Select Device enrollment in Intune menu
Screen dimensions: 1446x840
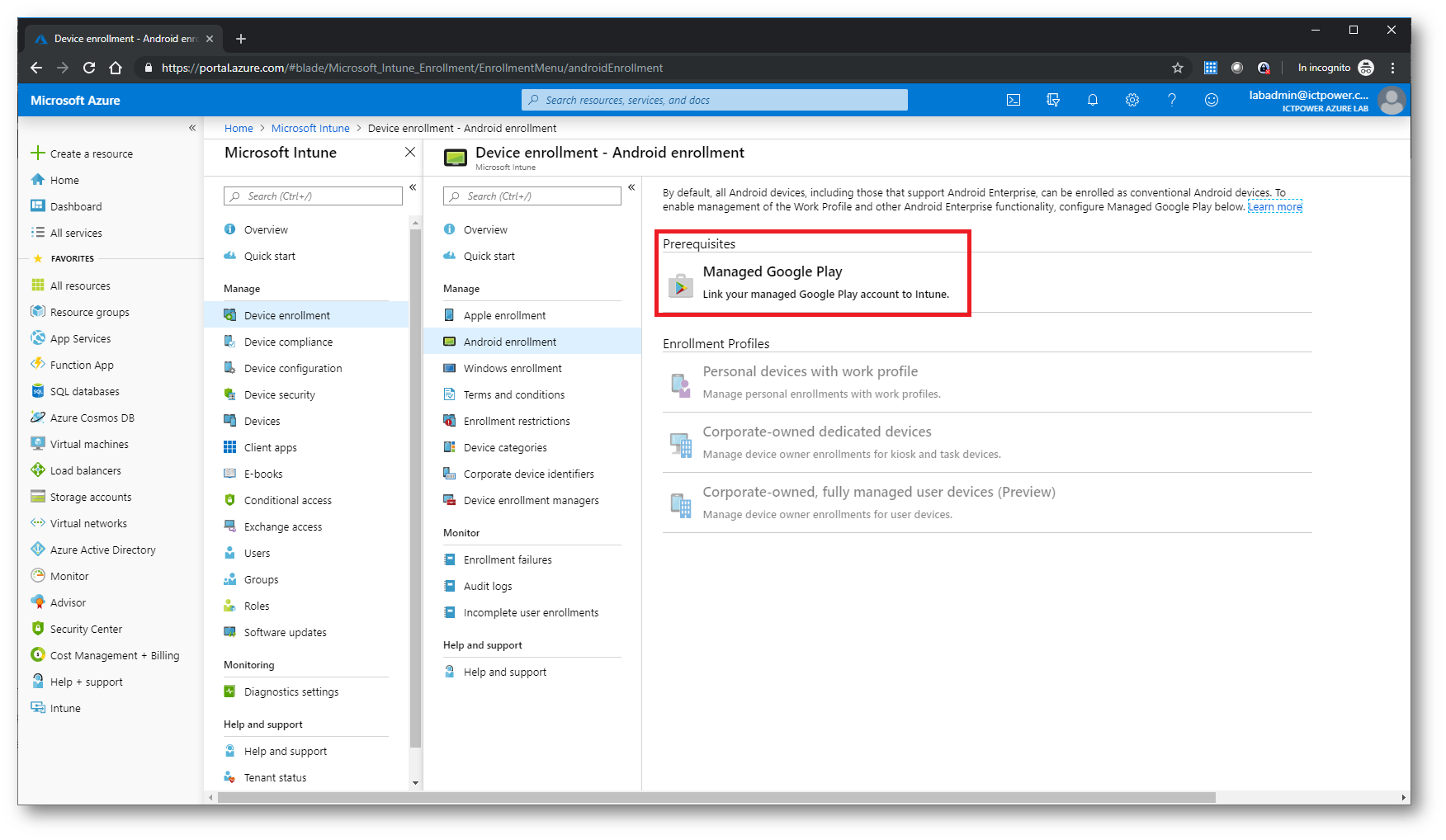[306, 315]
